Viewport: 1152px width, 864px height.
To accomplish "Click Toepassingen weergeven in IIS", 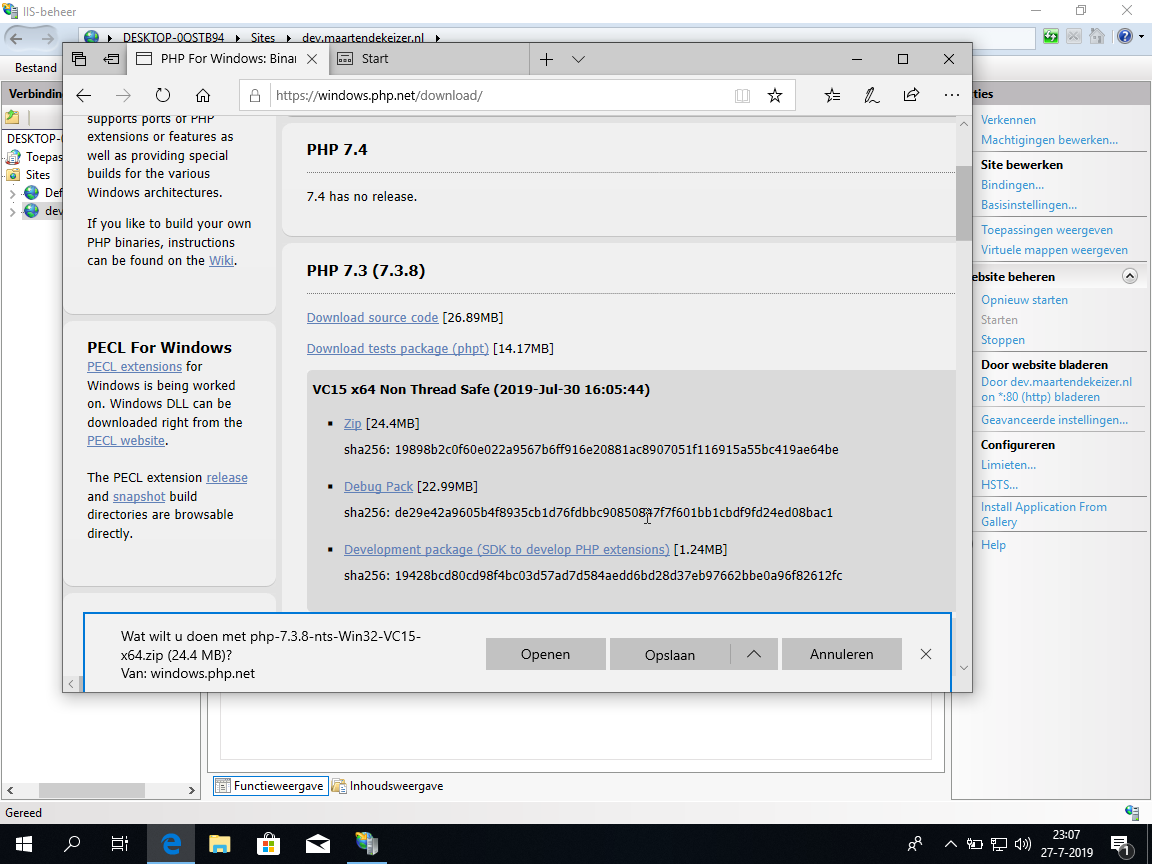I will tap(1046, 230).
